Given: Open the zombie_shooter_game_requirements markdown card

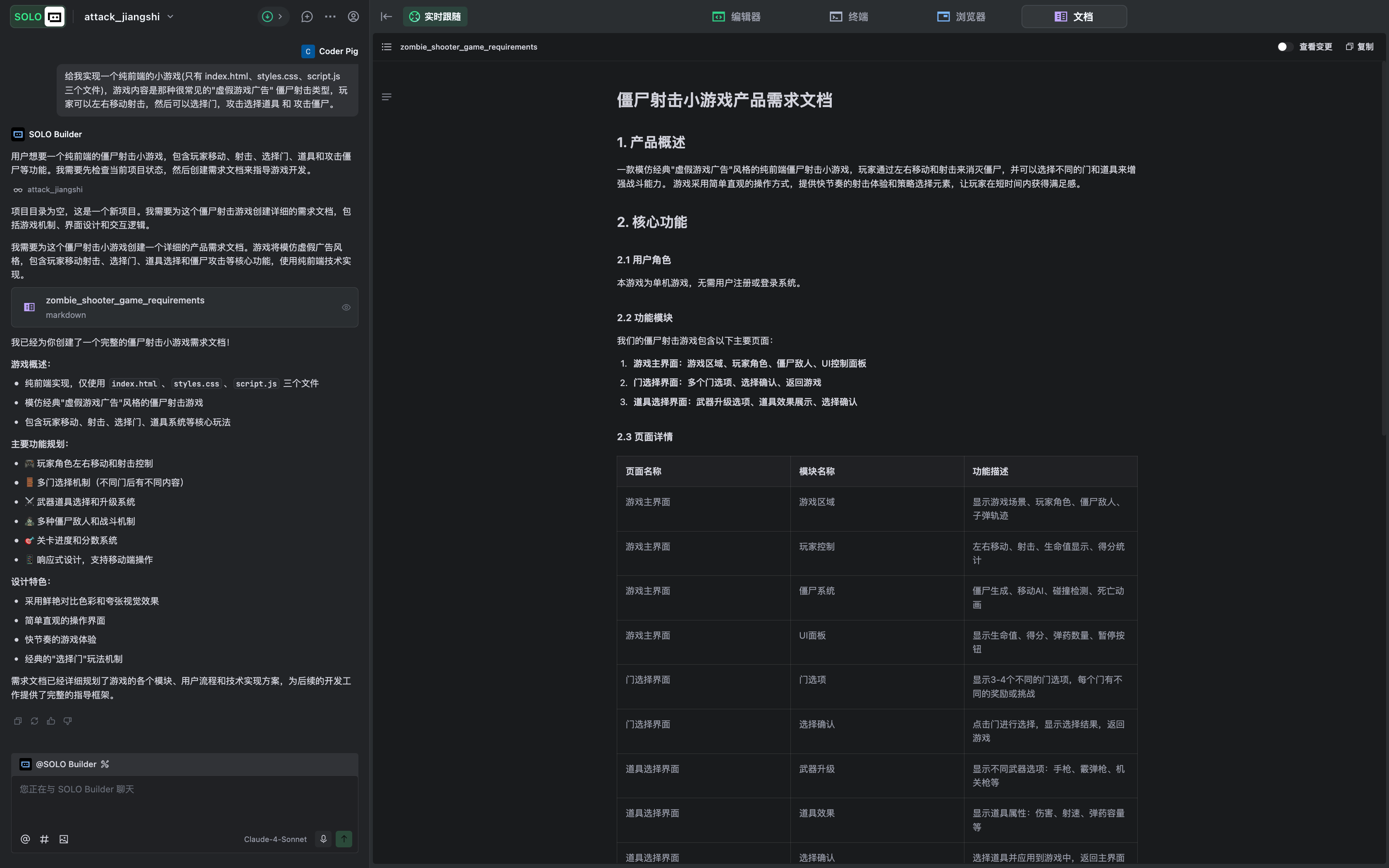Looking at the screenshot, I should coord(185,307).
